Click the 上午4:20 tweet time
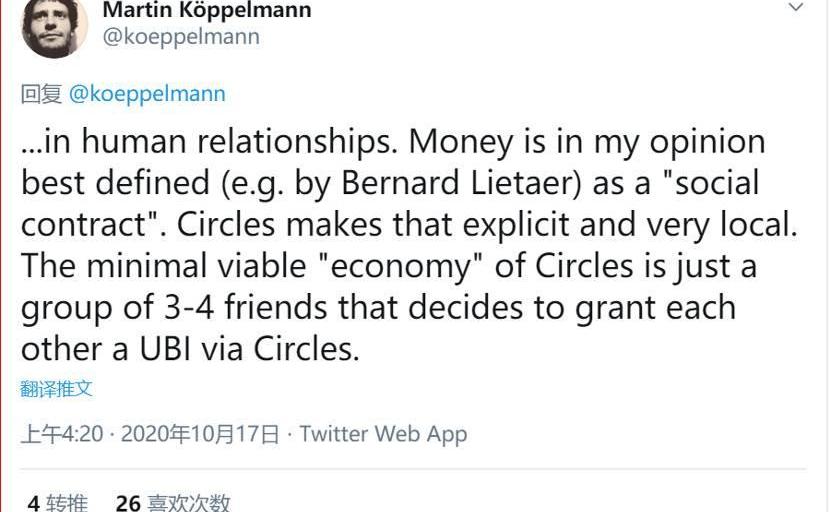The image size is (830, 512). 61,434
